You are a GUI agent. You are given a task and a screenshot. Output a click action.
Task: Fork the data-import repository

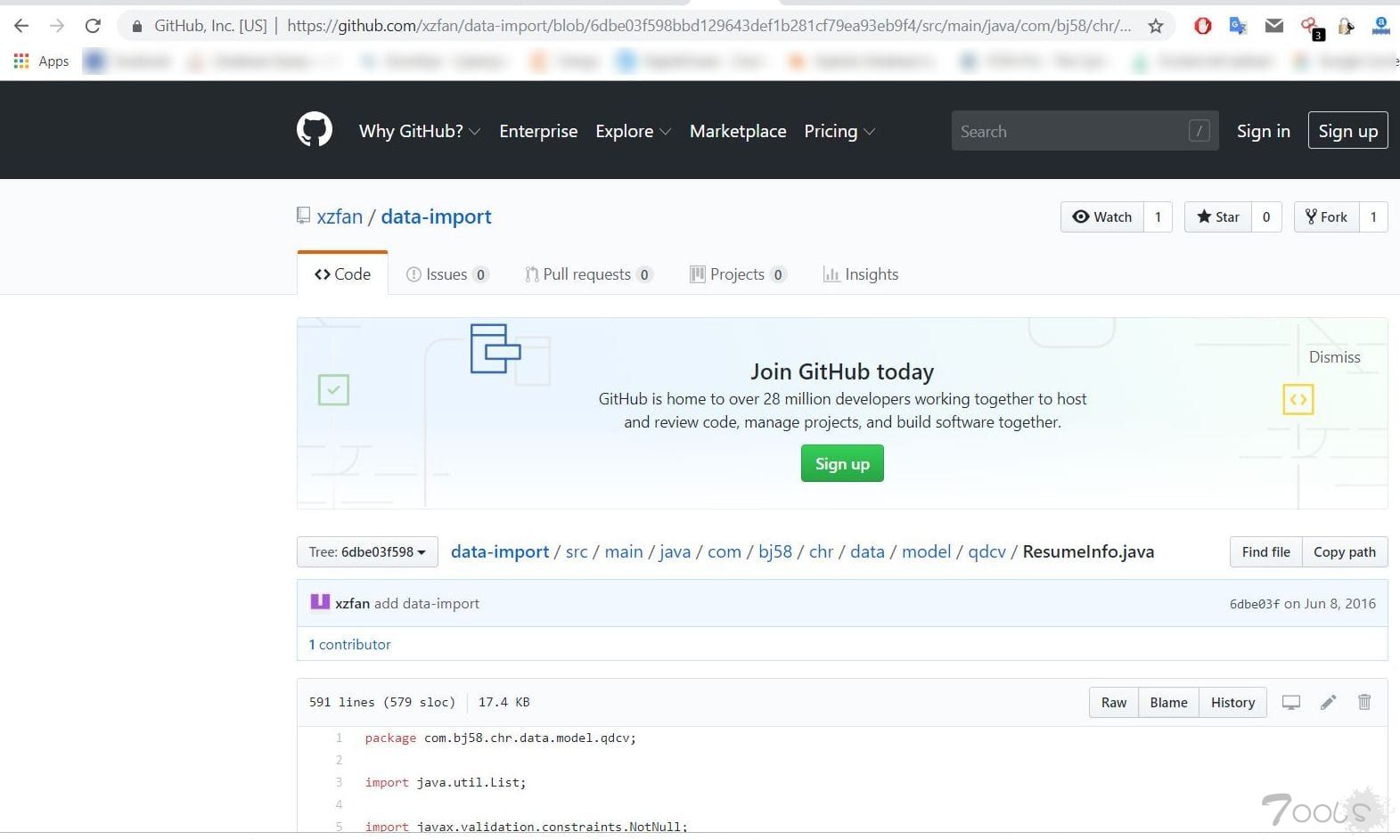pos(1327,216)
